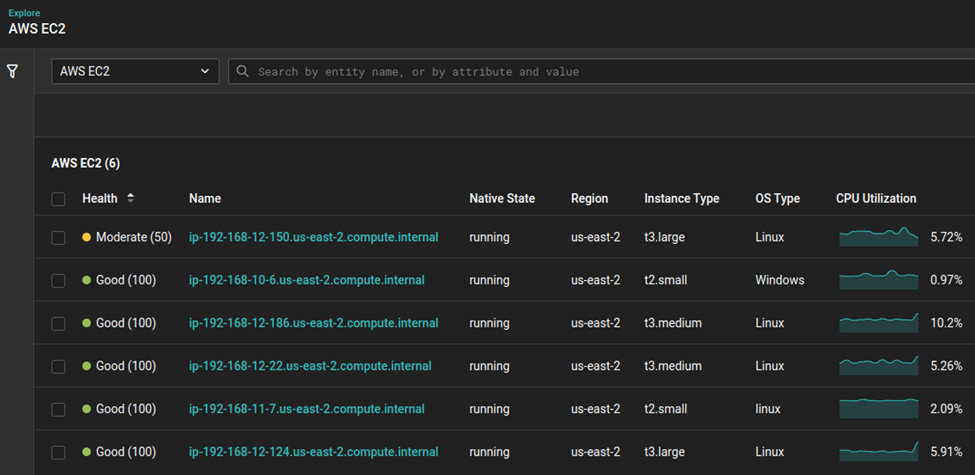975x475 pixels.
Task: Open ip-192-168-10-6.us-east-2.compute.internal link
Action: click(x=307, y=280)
